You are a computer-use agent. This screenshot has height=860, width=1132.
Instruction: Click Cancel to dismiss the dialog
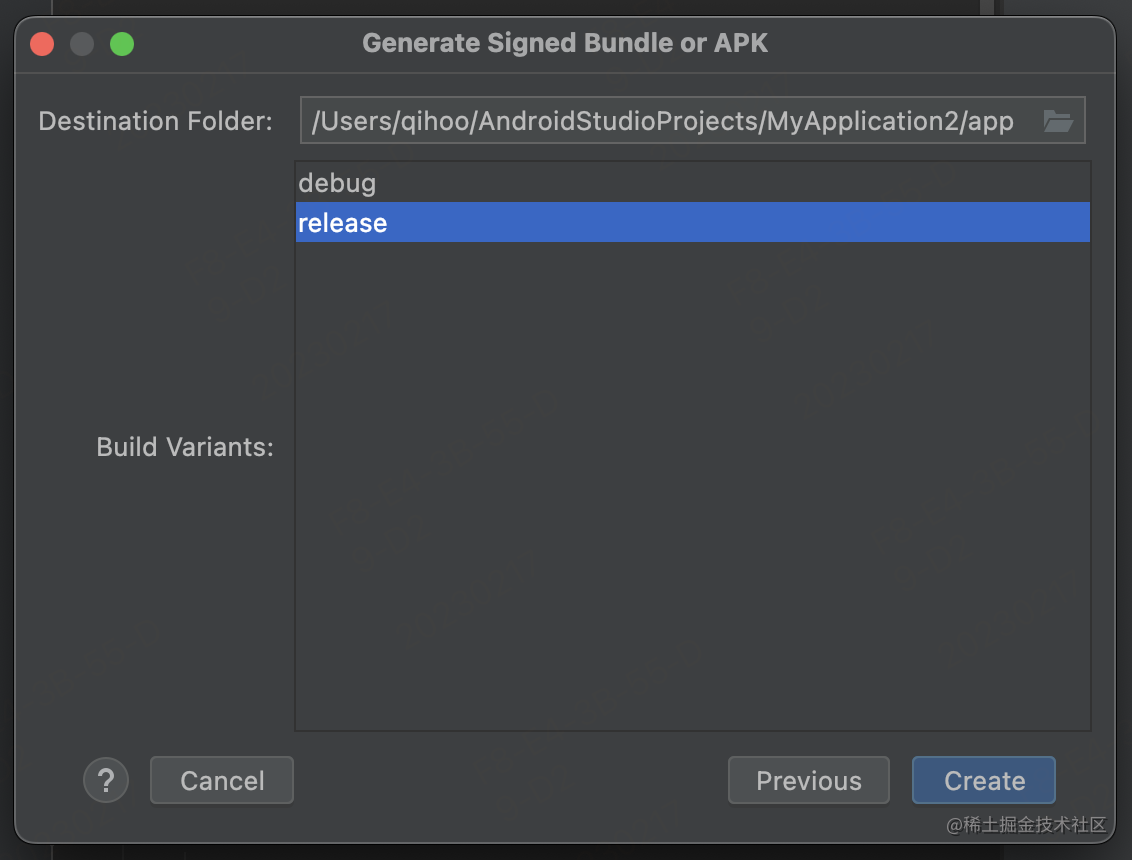(x=222, y=780)
